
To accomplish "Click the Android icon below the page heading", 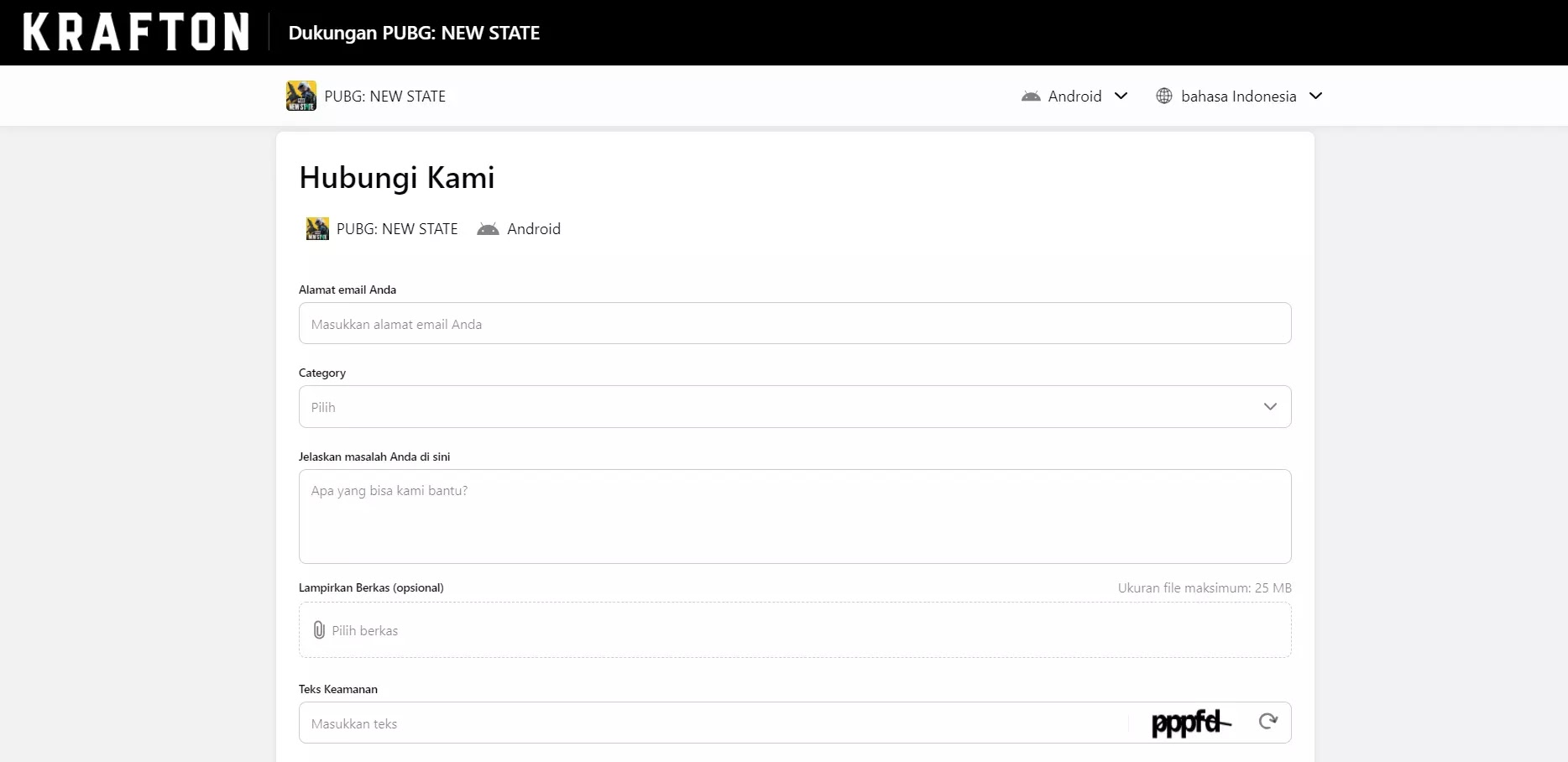I will point(488,229).
